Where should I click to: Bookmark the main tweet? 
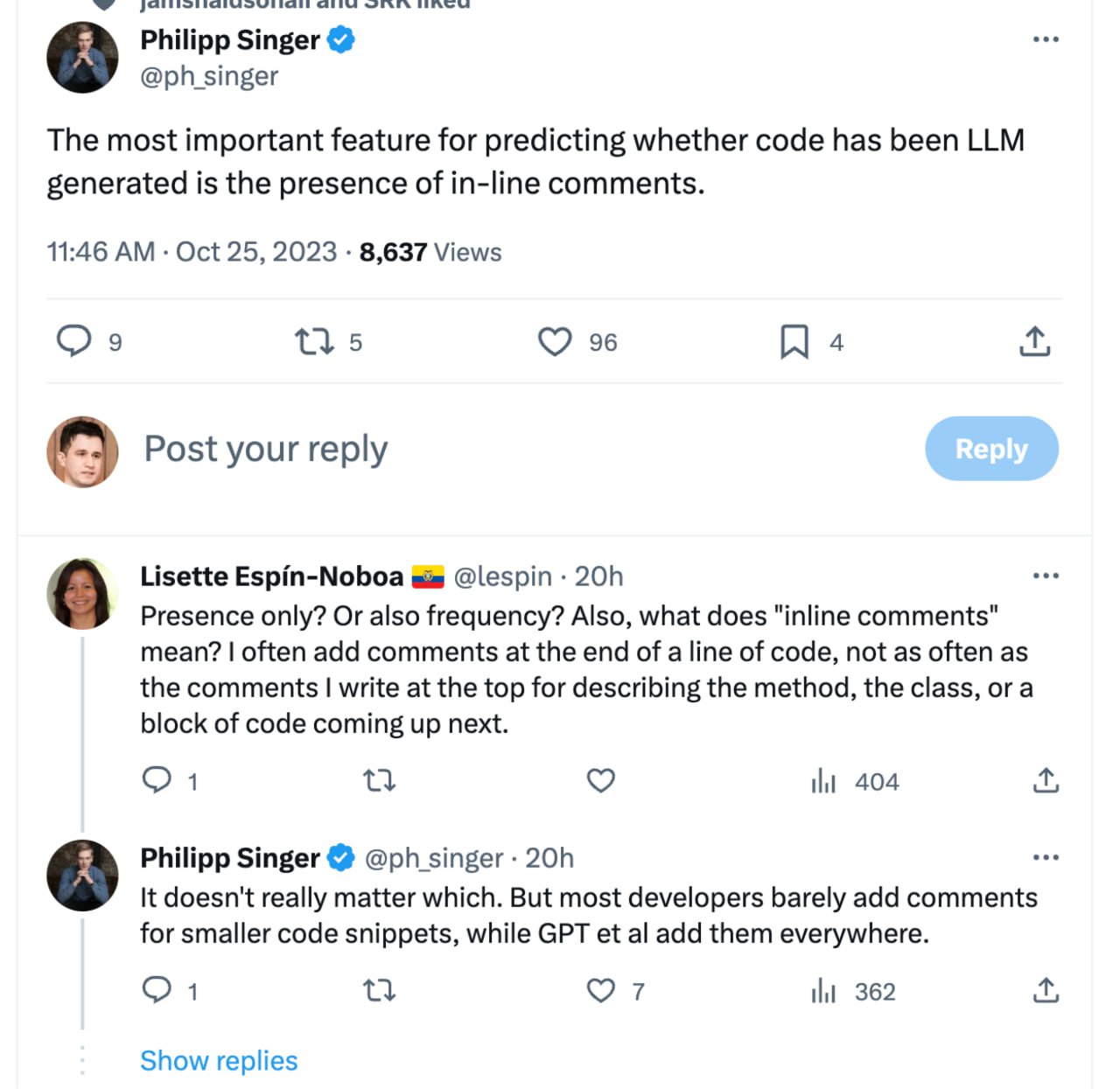tap(794, 341)
